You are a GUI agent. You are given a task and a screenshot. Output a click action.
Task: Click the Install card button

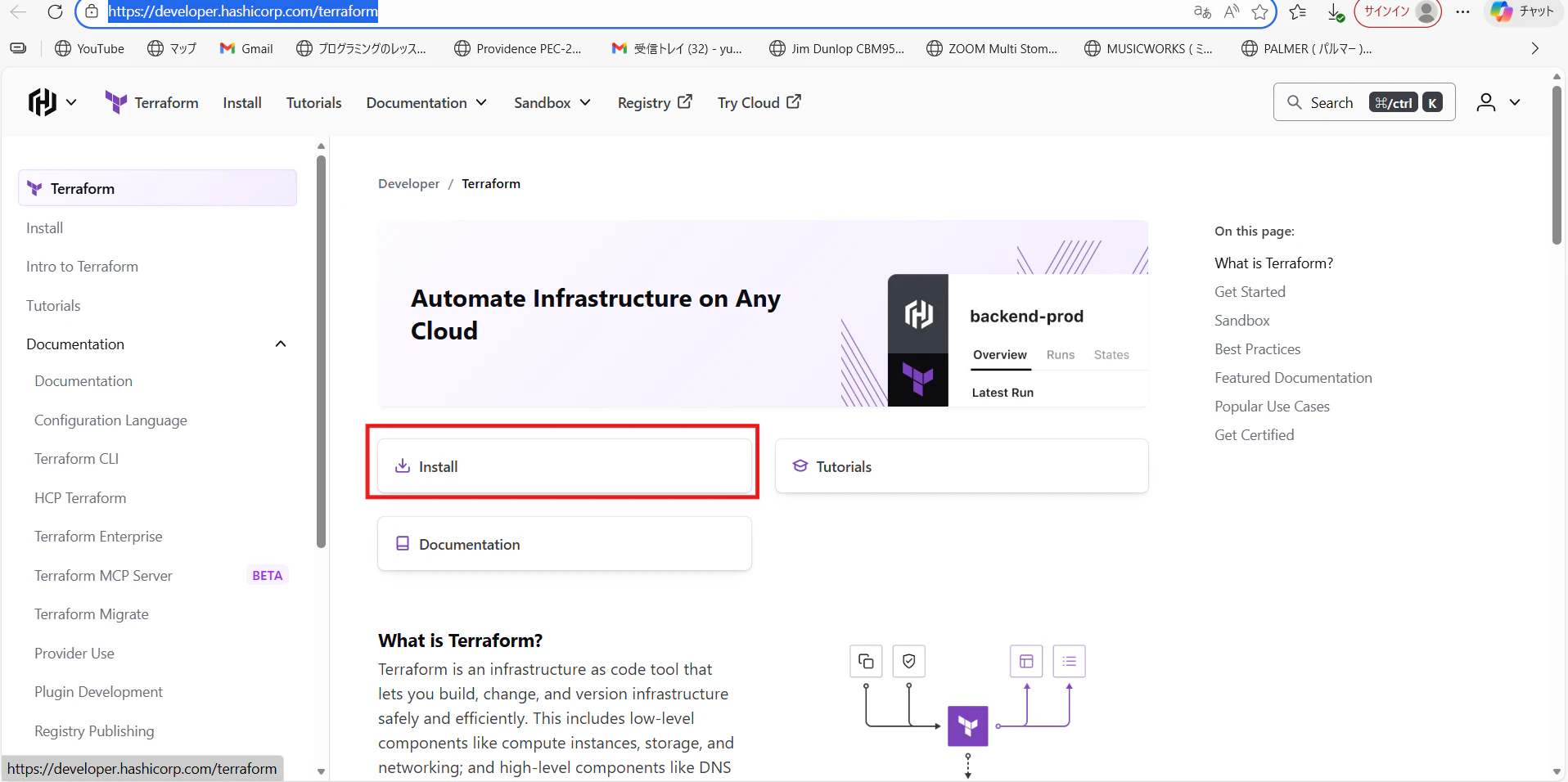(x=565, y=466)
